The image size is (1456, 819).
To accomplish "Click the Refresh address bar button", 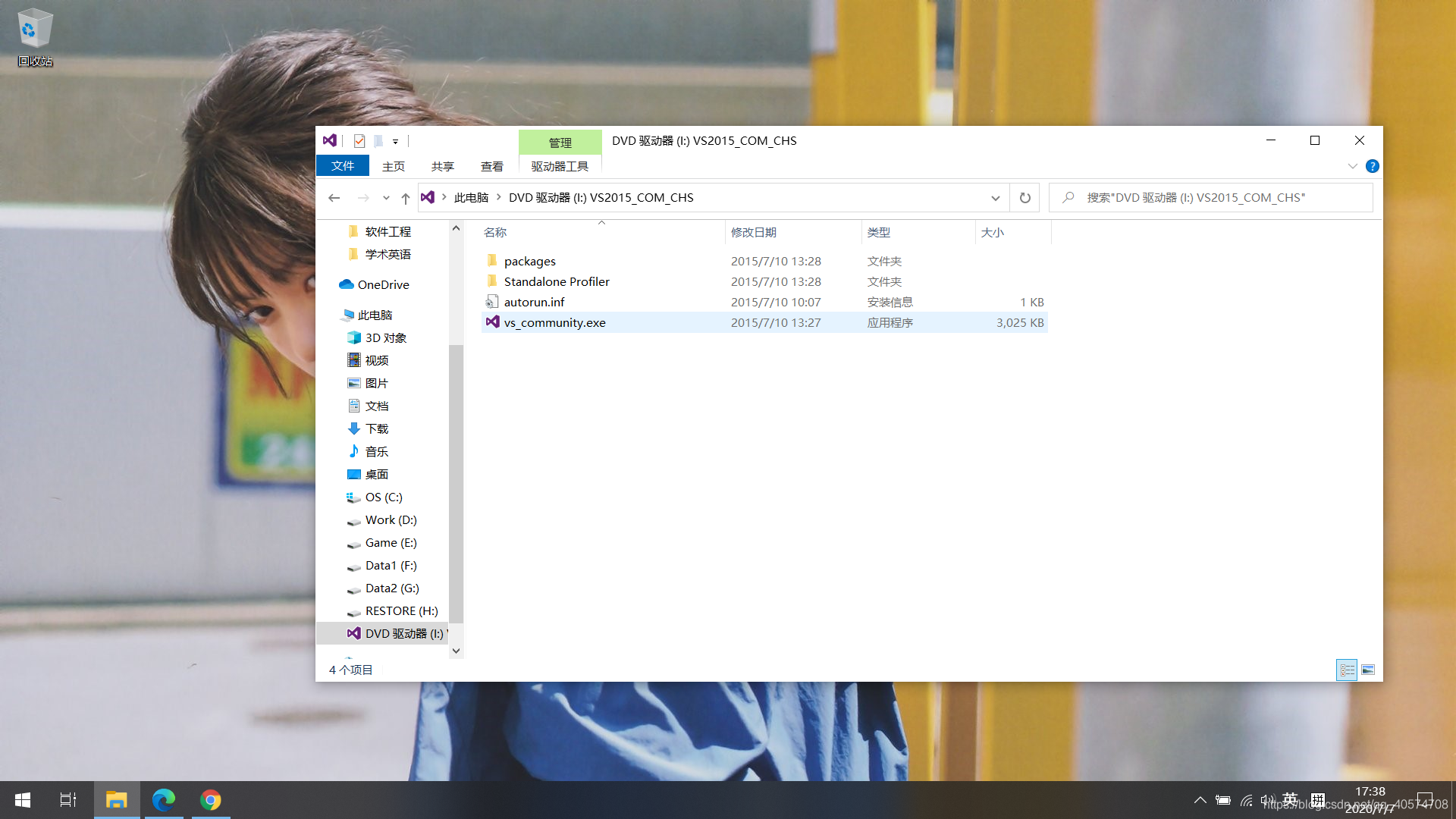I will tap(1025, 198).
